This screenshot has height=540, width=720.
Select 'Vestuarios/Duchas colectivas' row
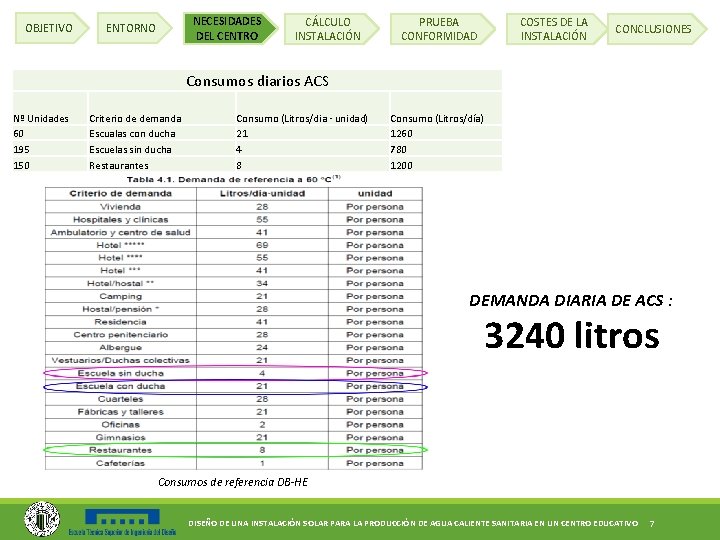pyautogui.click(x=120, y=360)
